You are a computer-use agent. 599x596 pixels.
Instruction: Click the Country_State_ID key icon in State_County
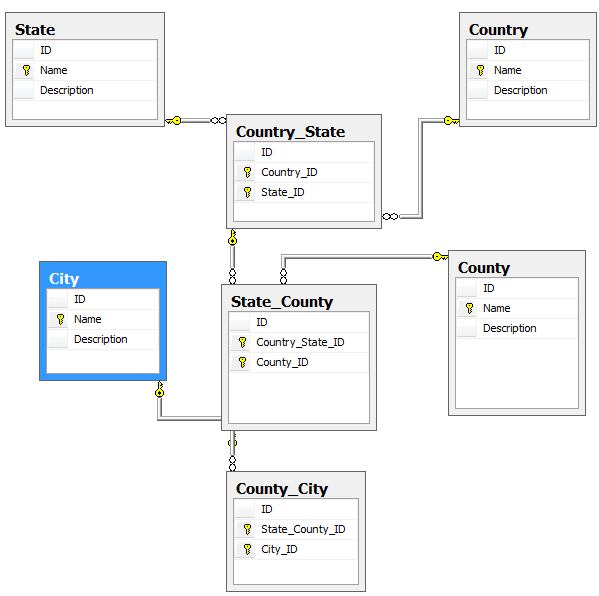click(x=242, y=342)
